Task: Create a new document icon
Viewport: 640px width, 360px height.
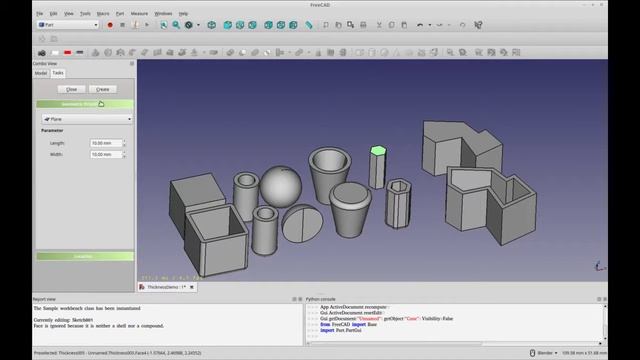Action: pos(326,25)
